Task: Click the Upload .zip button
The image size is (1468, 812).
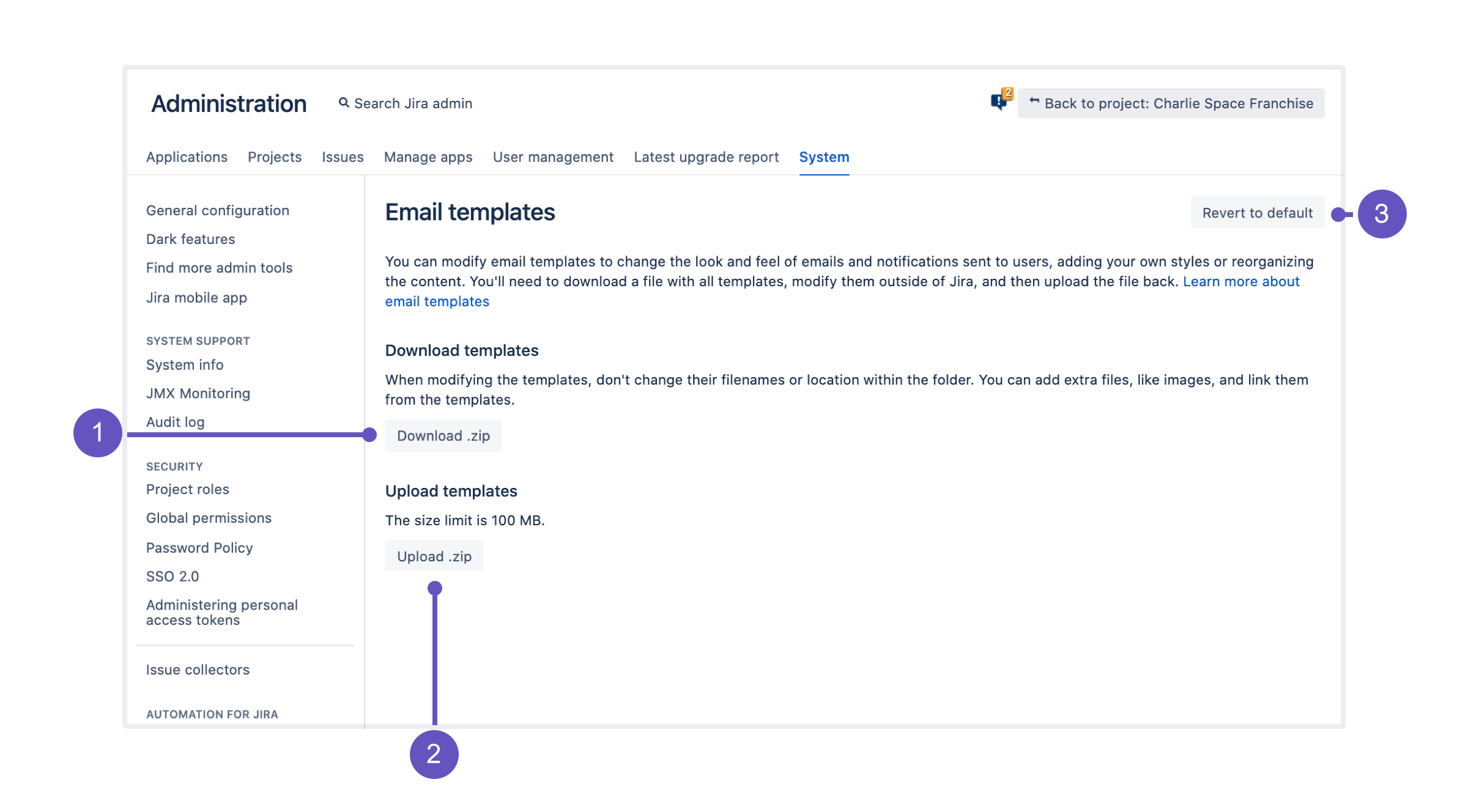Action: click(433, 556)
